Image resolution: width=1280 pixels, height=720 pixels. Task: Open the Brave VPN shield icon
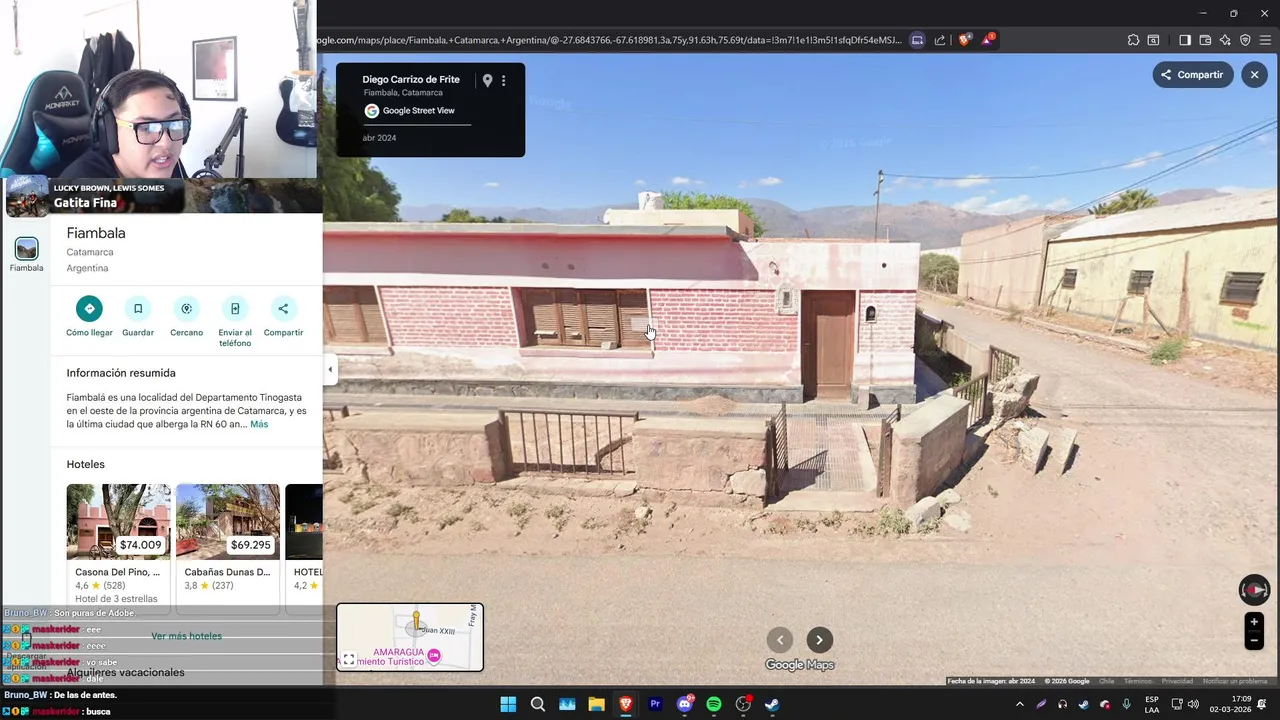tap(1245, 40)
